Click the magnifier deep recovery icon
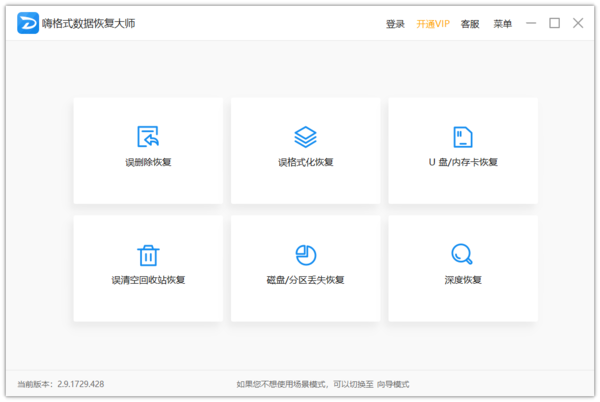 [x=463, y=254]
